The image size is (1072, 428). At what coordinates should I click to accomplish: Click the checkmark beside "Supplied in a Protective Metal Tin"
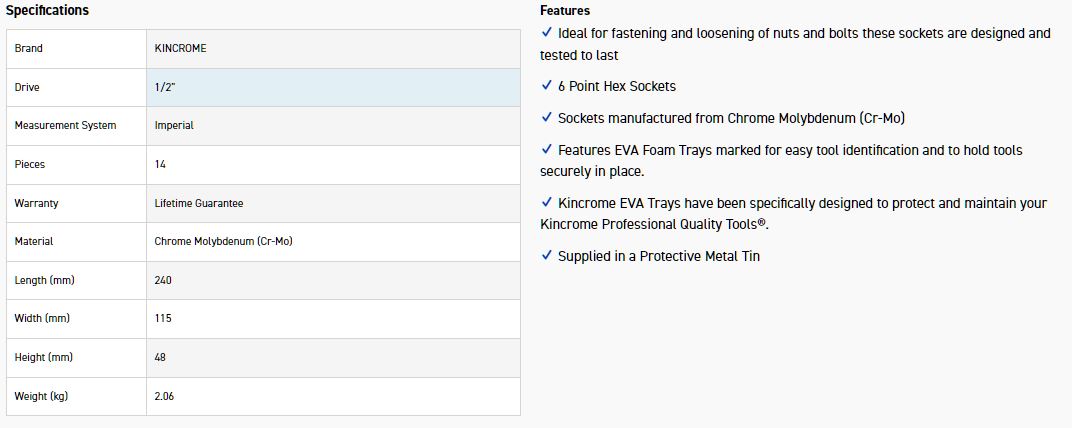point(546,256)
